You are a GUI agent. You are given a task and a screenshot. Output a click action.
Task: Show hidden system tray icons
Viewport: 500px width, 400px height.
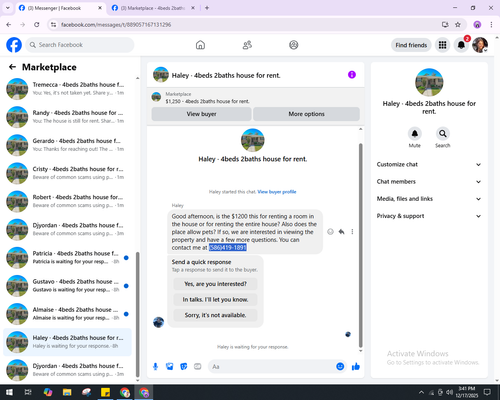point(422,392)
